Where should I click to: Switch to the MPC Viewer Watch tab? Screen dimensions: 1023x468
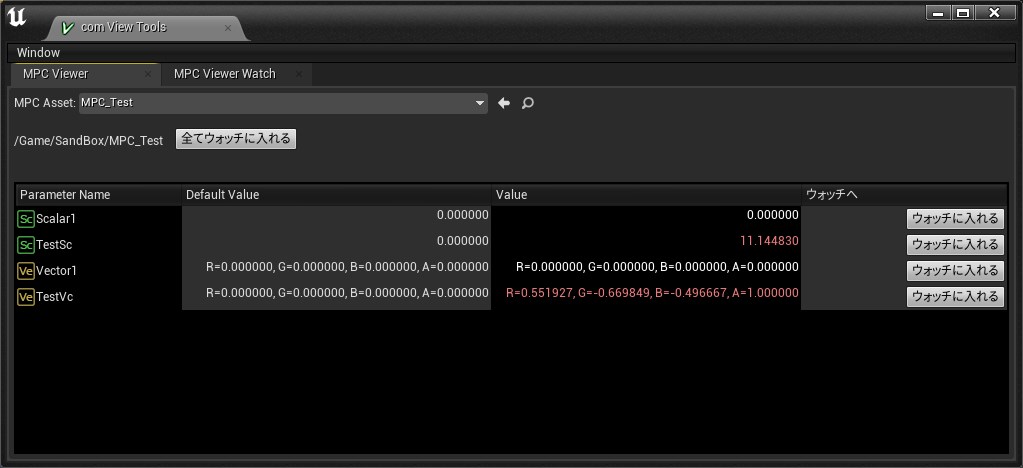point(224,74)
